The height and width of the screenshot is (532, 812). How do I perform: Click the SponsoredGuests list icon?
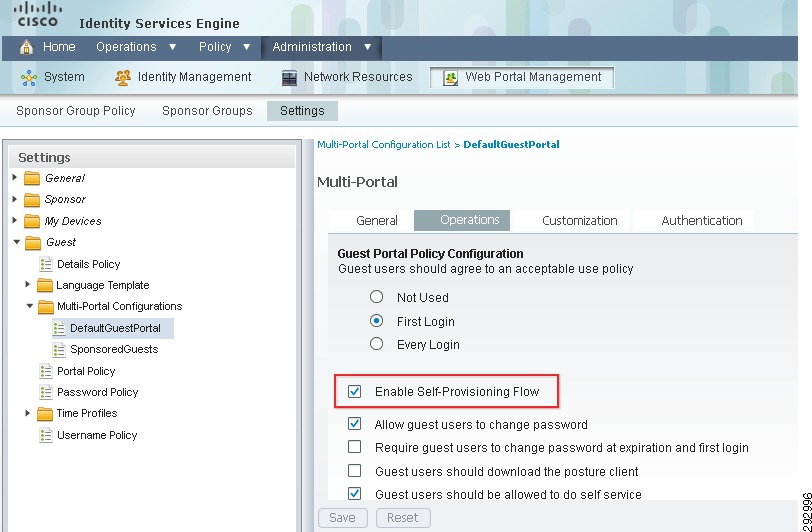(59, 350)
